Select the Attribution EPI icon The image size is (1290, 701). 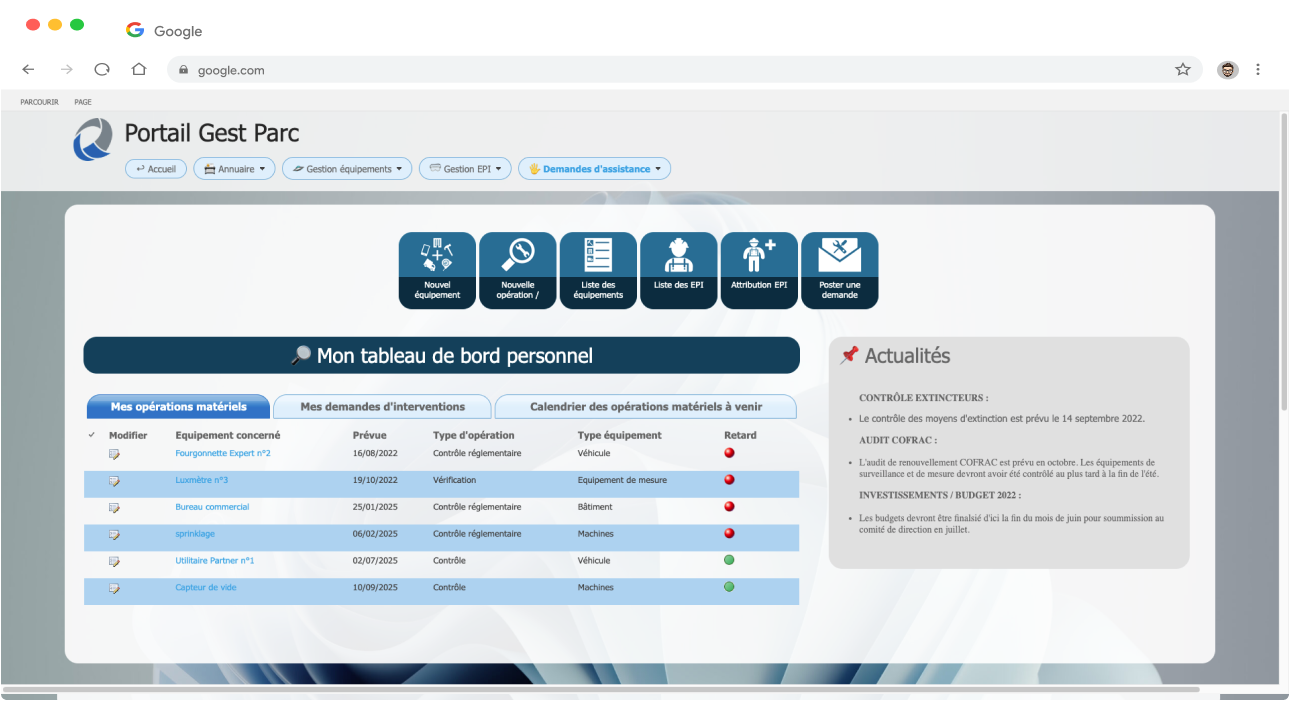pos(759,270)
